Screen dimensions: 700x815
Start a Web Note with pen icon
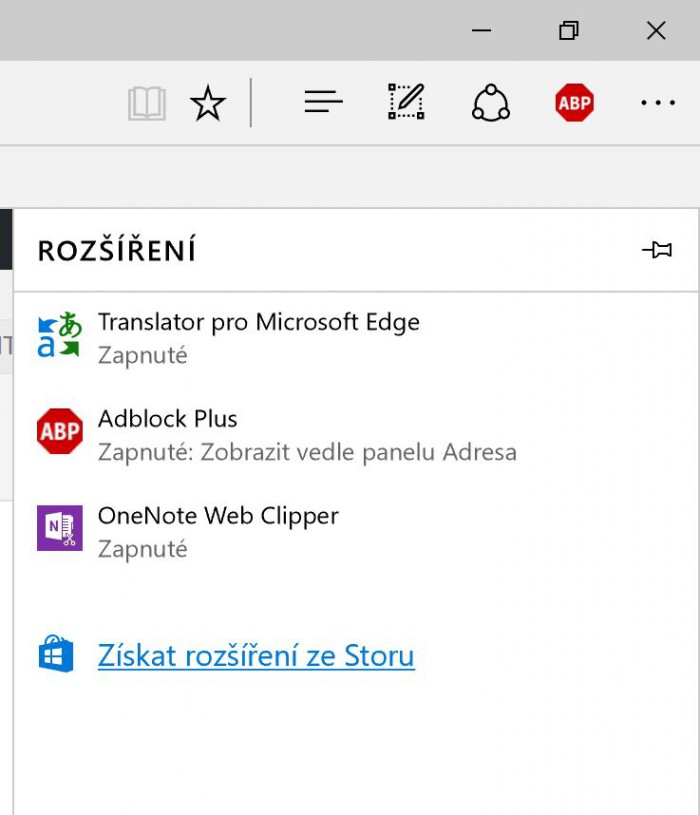tap(406, 102)
